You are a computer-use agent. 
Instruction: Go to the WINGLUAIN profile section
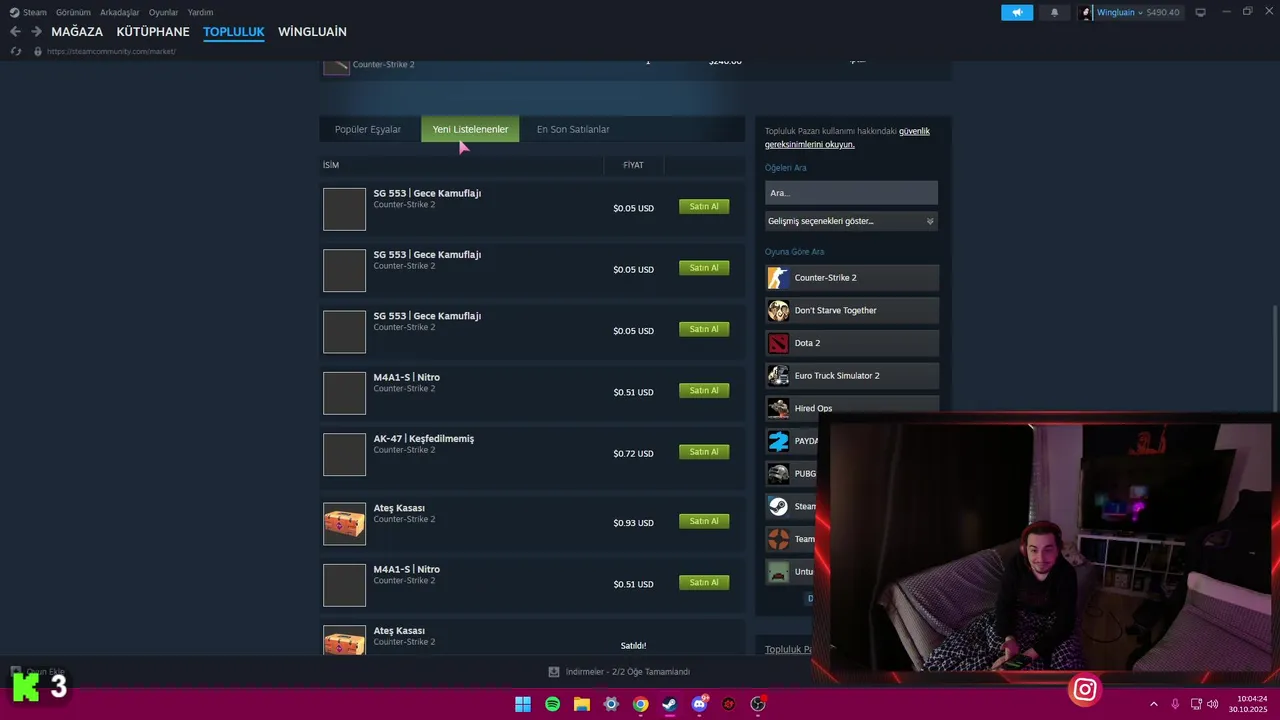312,32
